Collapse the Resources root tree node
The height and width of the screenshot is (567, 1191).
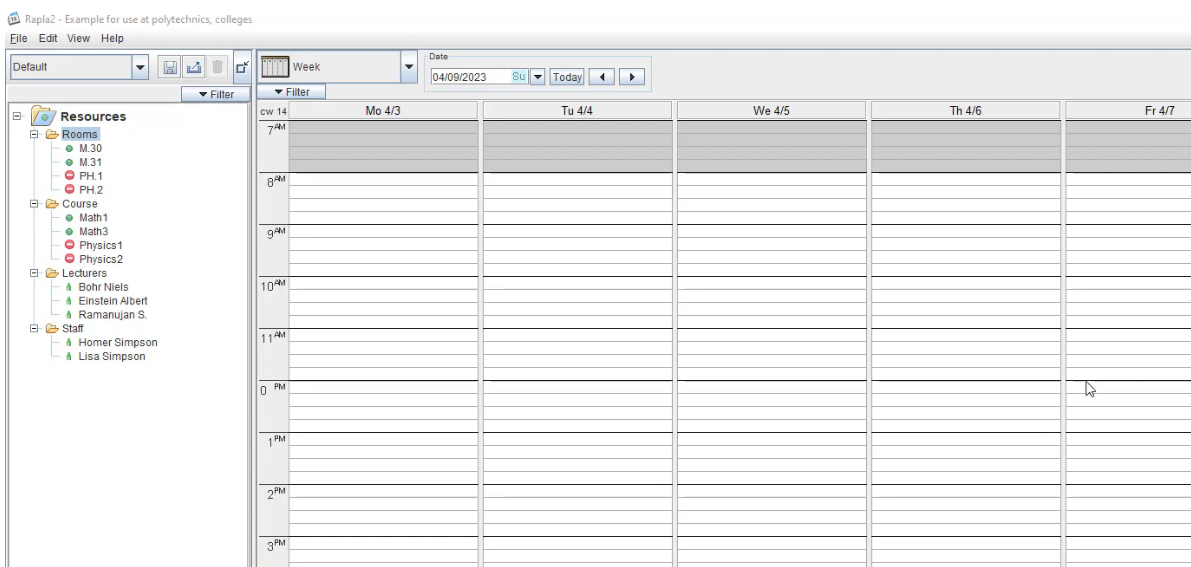coord(17,116)
